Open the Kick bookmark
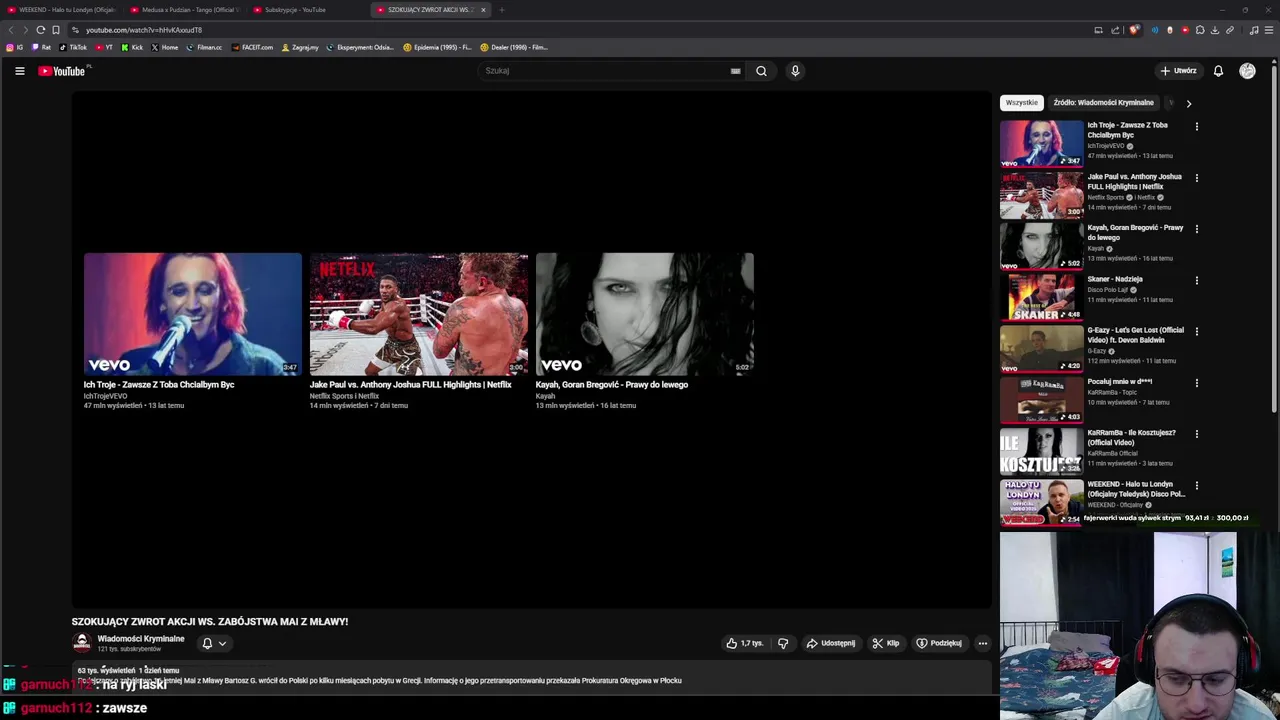1280x720 pixels. [132, 47]
